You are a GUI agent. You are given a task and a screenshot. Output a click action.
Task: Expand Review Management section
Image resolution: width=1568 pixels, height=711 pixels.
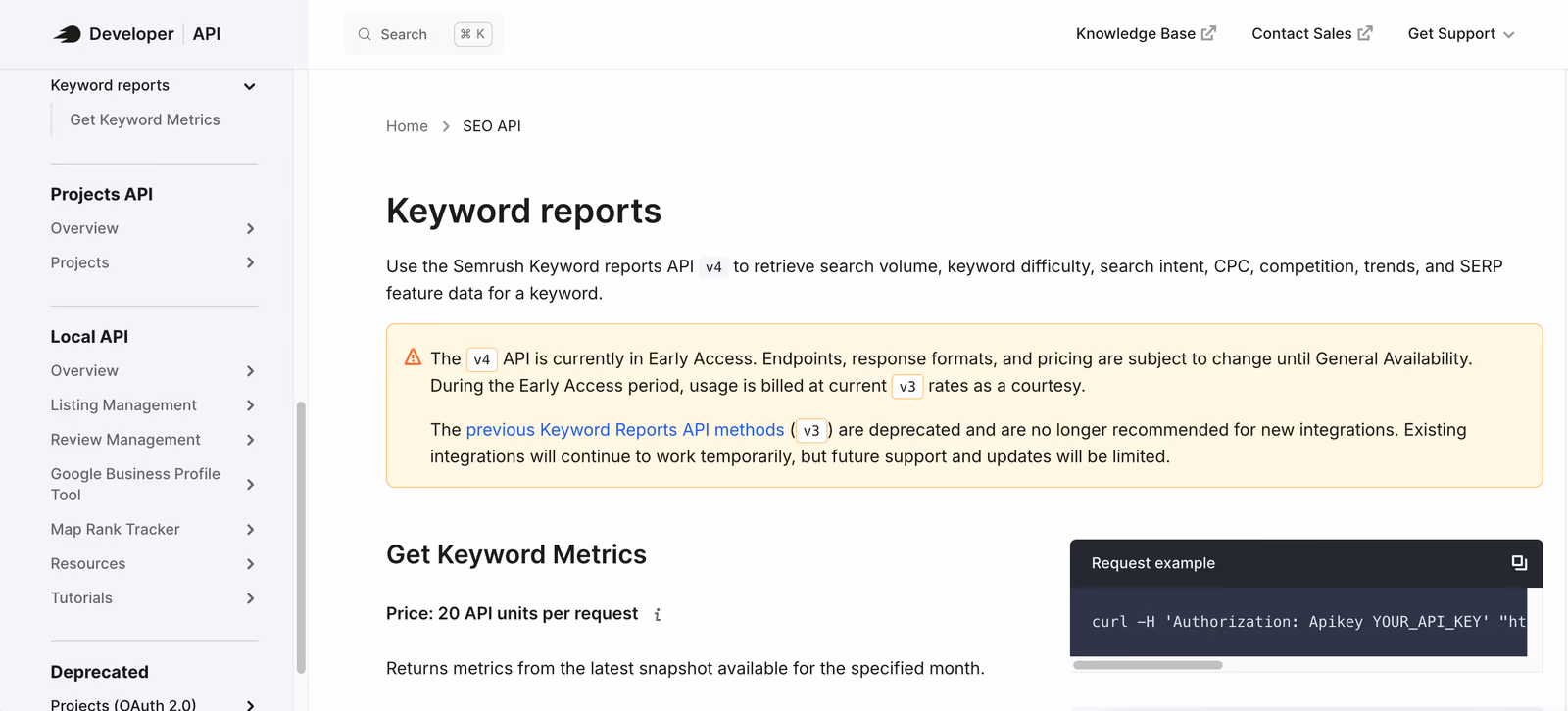[x=250, y=440]
